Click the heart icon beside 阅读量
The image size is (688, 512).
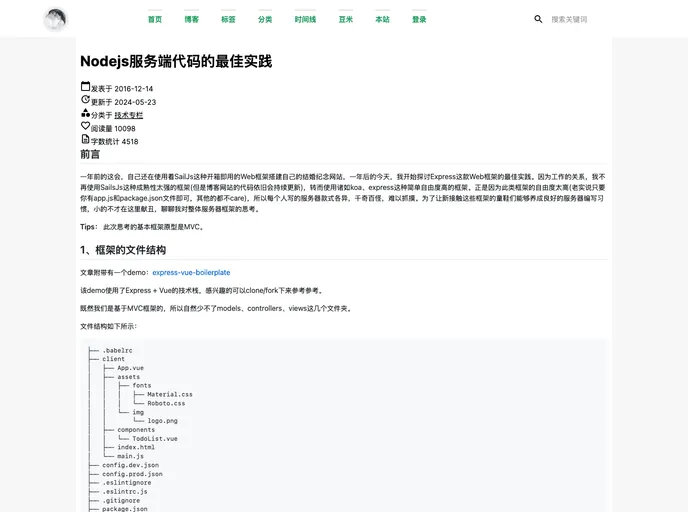click(x=85, y=126)
